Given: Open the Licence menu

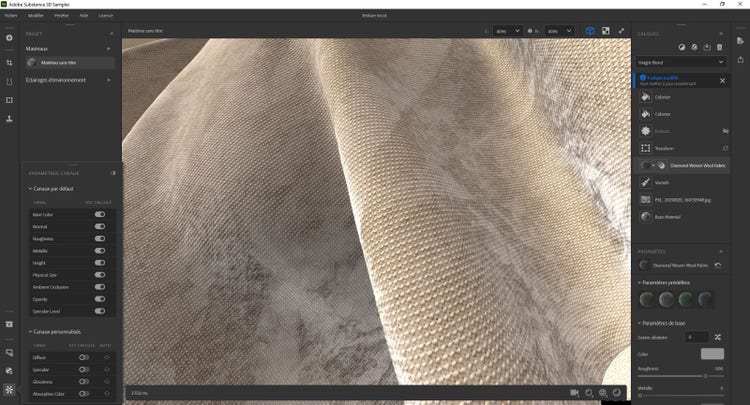Looking at the screenshot, I should pyautogui.click(x=106, y=15).
